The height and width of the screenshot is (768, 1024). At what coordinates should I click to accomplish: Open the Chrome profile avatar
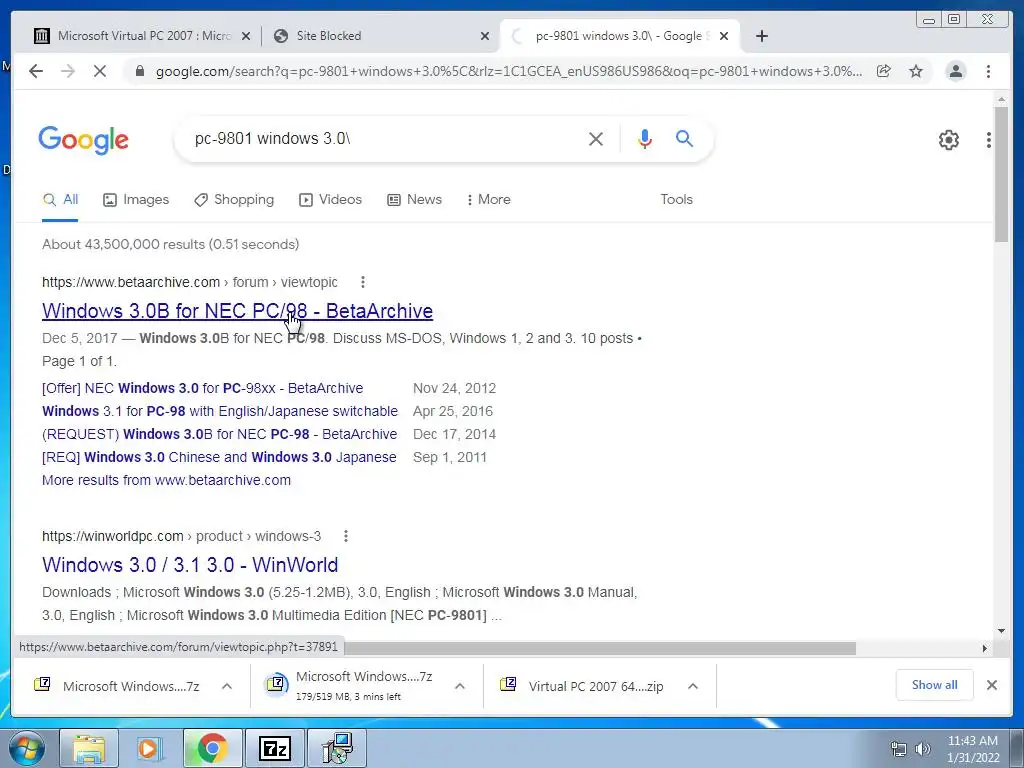coord(956,71)
